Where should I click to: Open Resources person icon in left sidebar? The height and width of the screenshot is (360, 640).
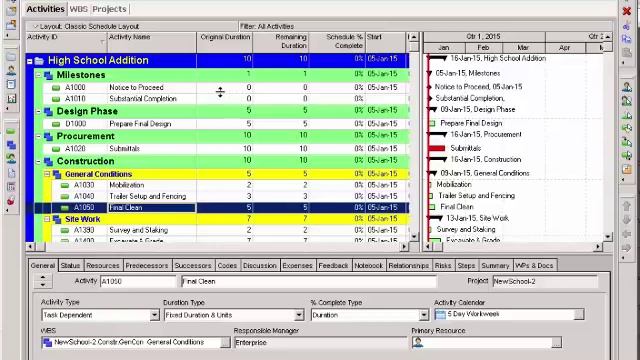pyautogui.click(x=11, y=70)
